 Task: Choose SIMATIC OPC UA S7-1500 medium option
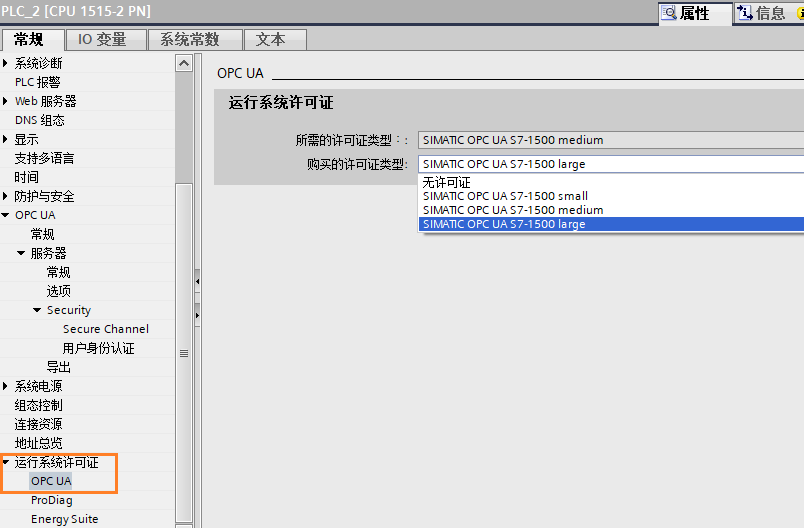pos(611,210)
